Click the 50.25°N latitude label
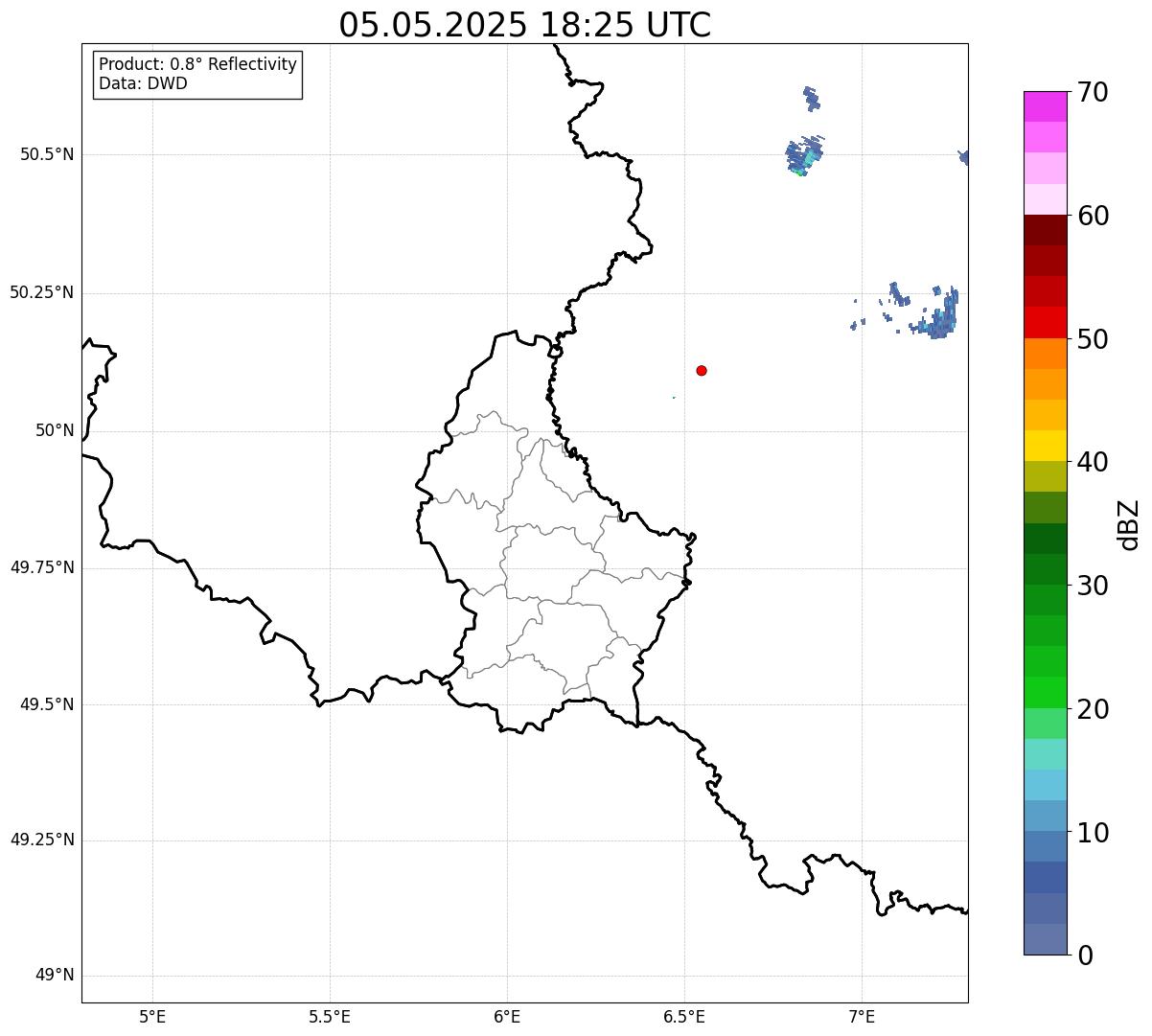The image size is (1152, 1036). [42, 292]
